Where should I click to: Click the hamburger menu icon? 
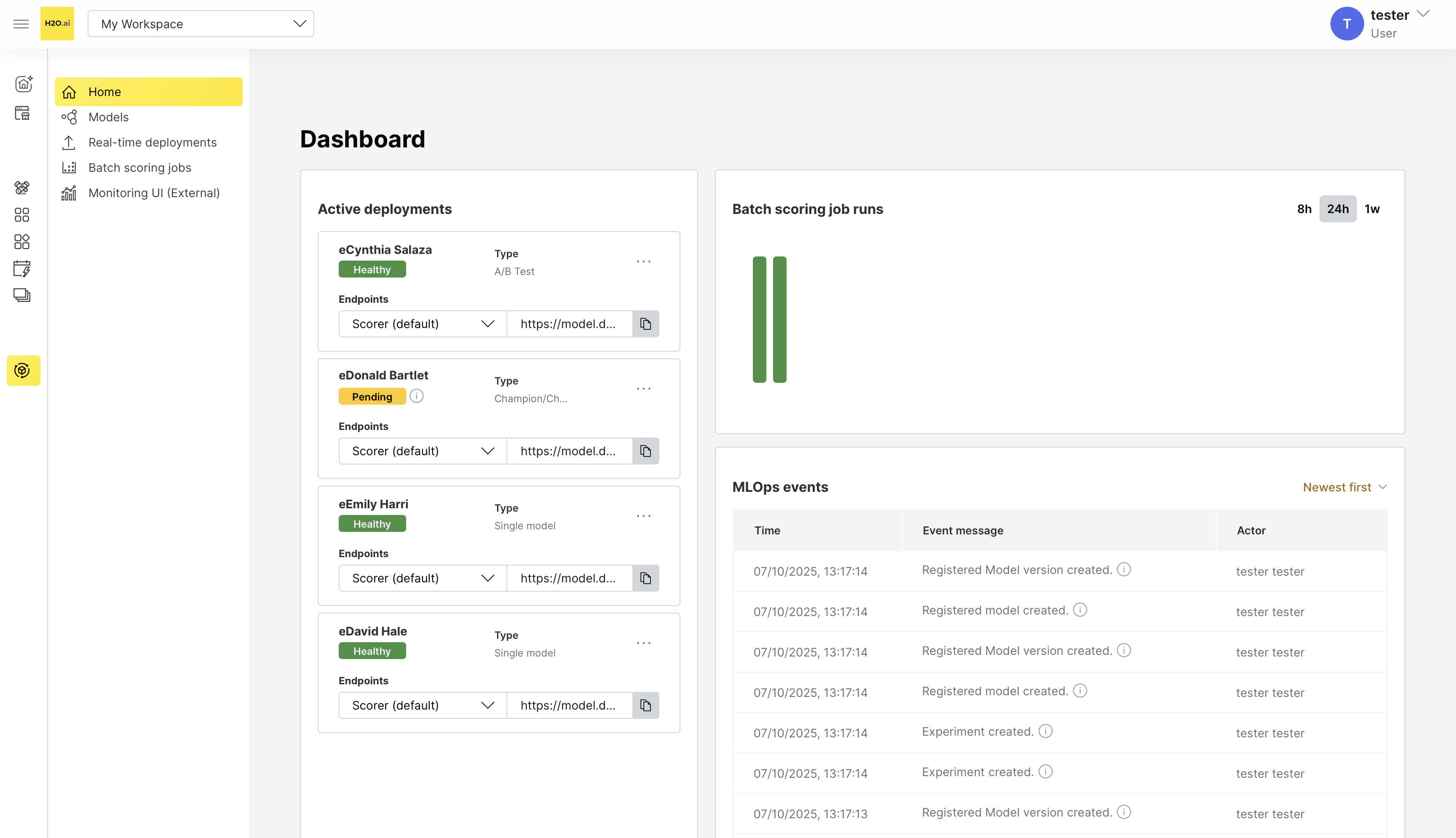[21, 24]
